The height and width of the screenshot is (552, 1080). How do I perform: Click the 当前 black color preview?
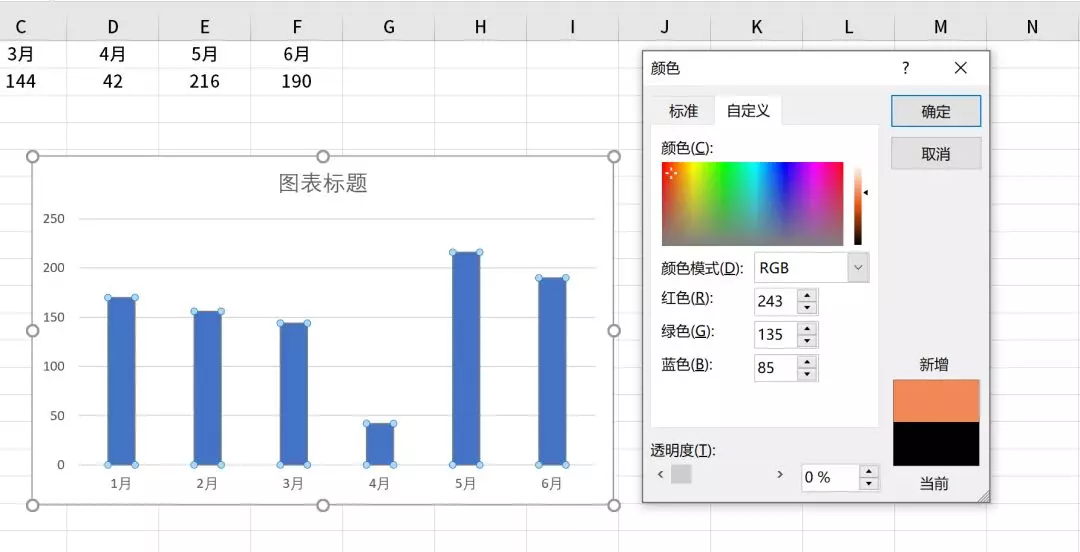tap(935, 444)
